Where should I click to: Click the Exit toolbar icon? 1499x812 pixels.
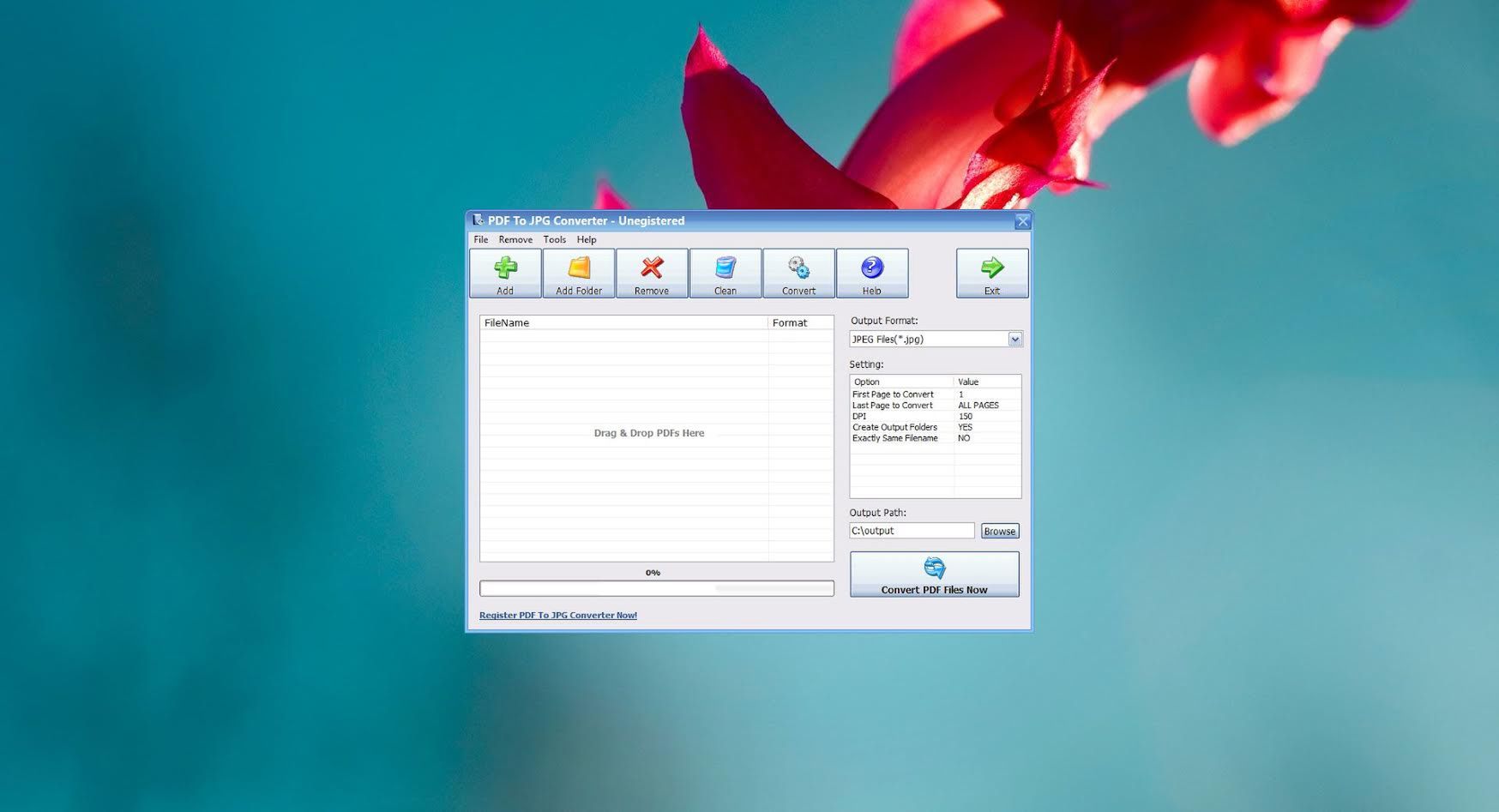click(x=991, y=273)
